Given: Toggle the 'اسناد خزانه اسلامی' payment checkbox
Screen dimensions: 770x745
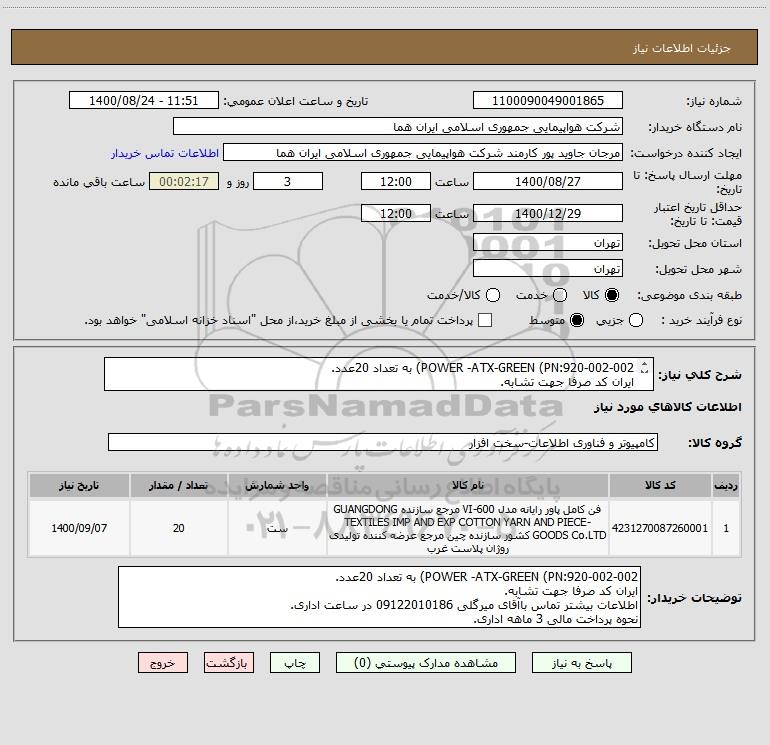Looking at the screenshot, I should click(485, 320).
